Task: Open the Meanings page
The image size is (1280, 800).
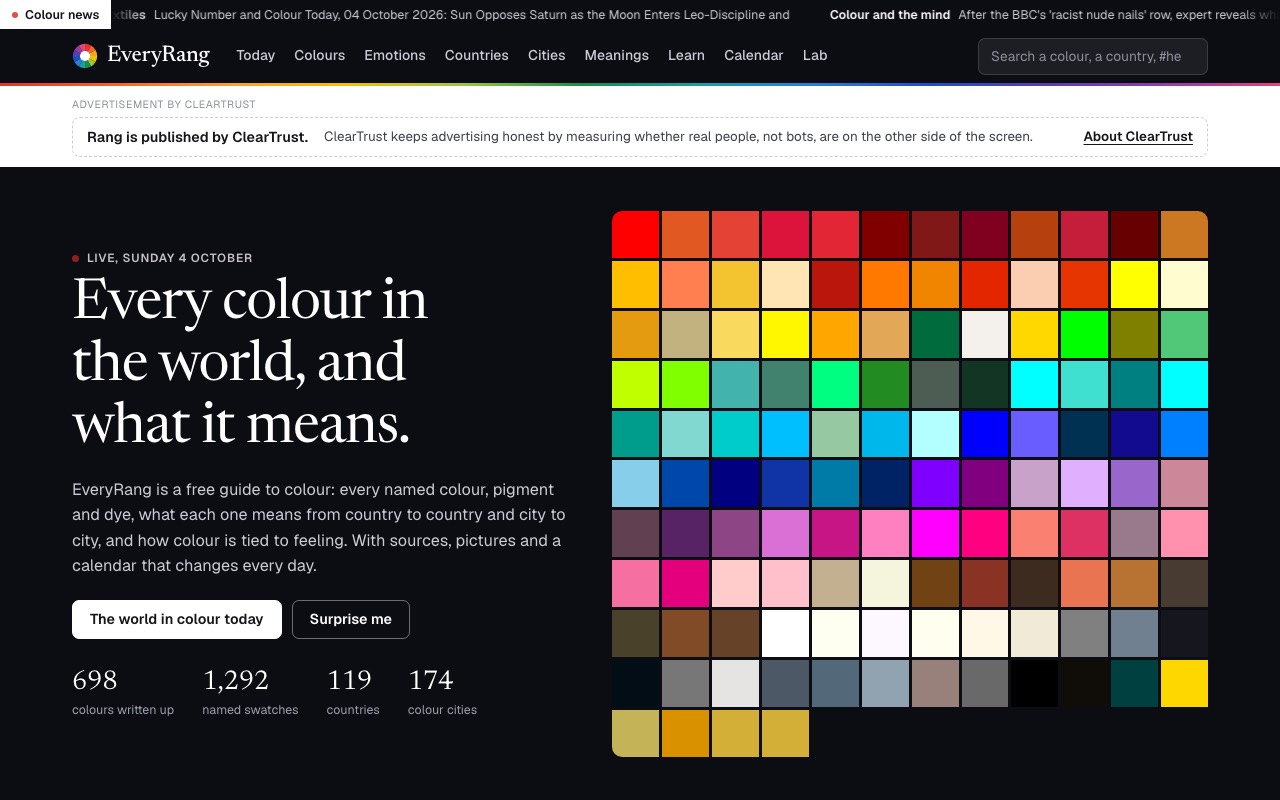Action: (x=616, y=55)
